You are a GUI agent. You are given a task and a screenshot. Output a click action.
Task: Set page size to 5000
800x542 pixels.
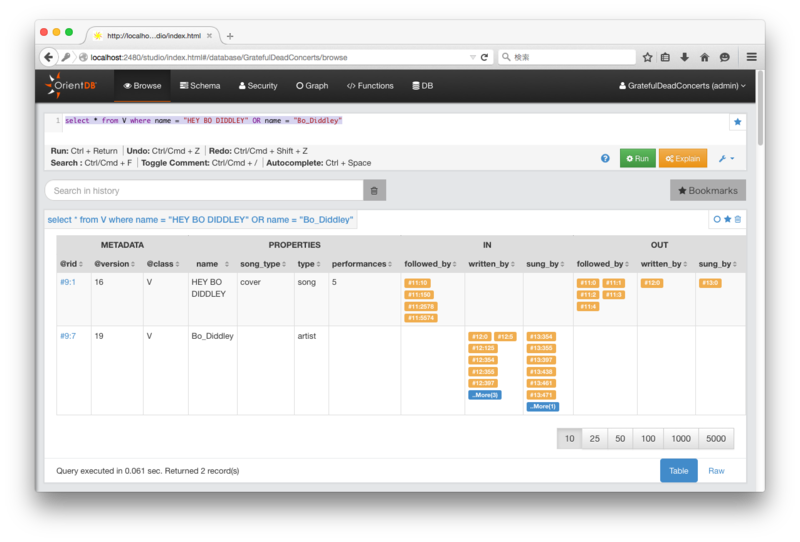click(716, 438)
